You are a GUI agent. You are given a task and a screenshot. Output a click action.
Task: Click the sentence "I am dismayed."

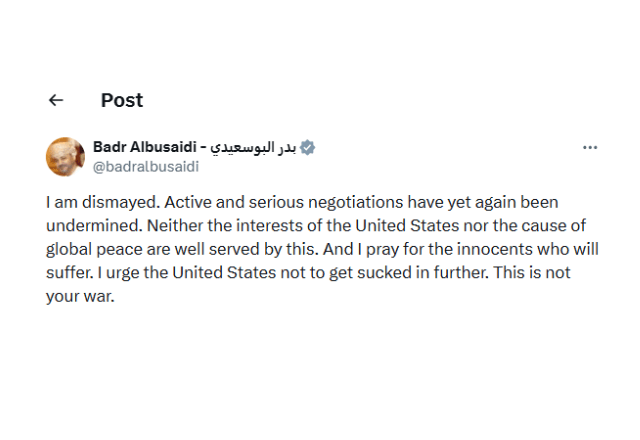pyautogui.click(x=93, y=204)
